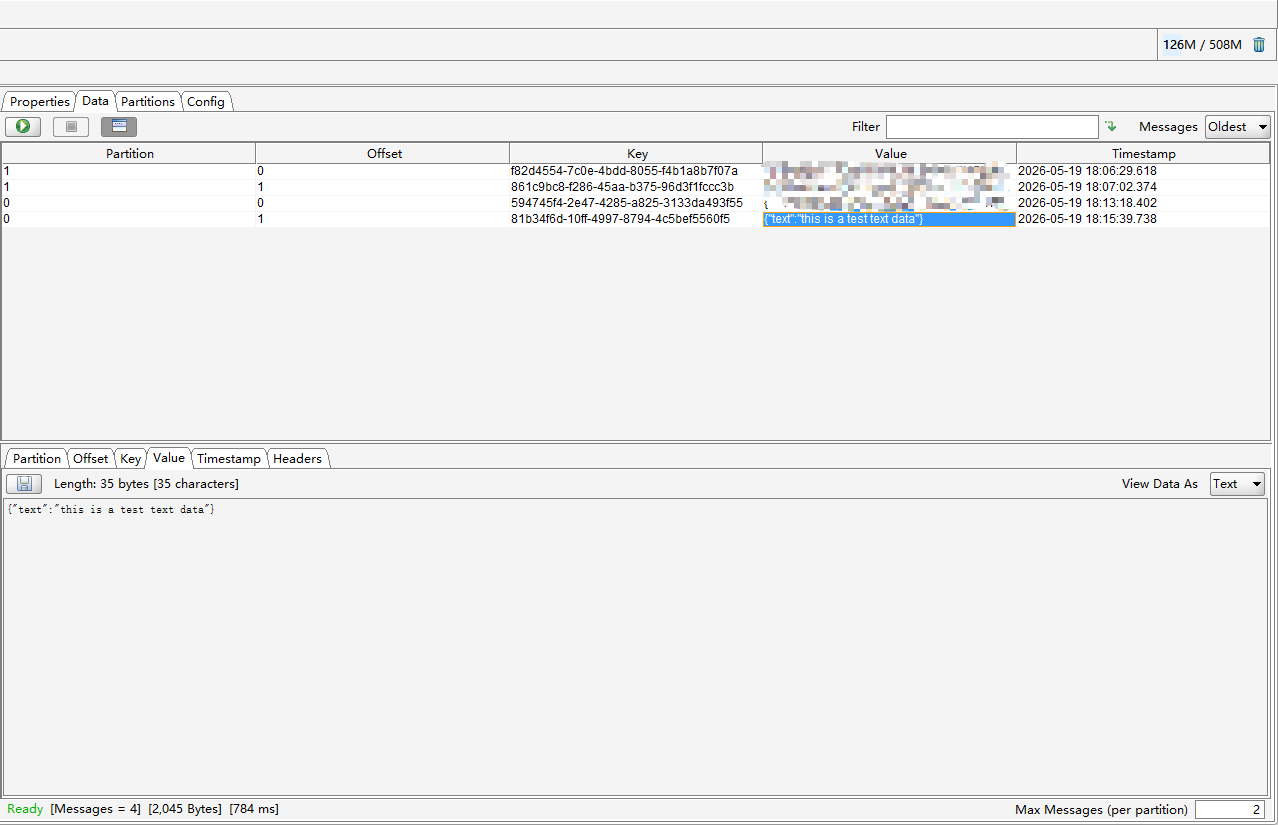Click the Ready status text

point(25,809)
